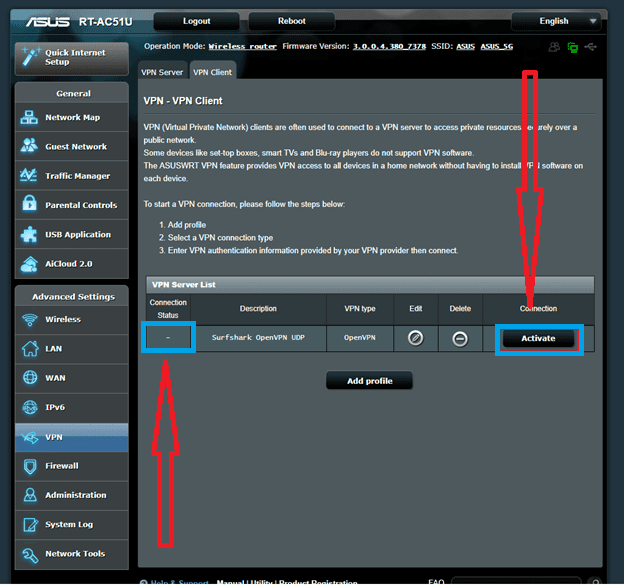Image resolution: width=624 pixels, height=587 pixels.
Task: Open Firewall from sidebar text
Action: [x=62, y=466]
